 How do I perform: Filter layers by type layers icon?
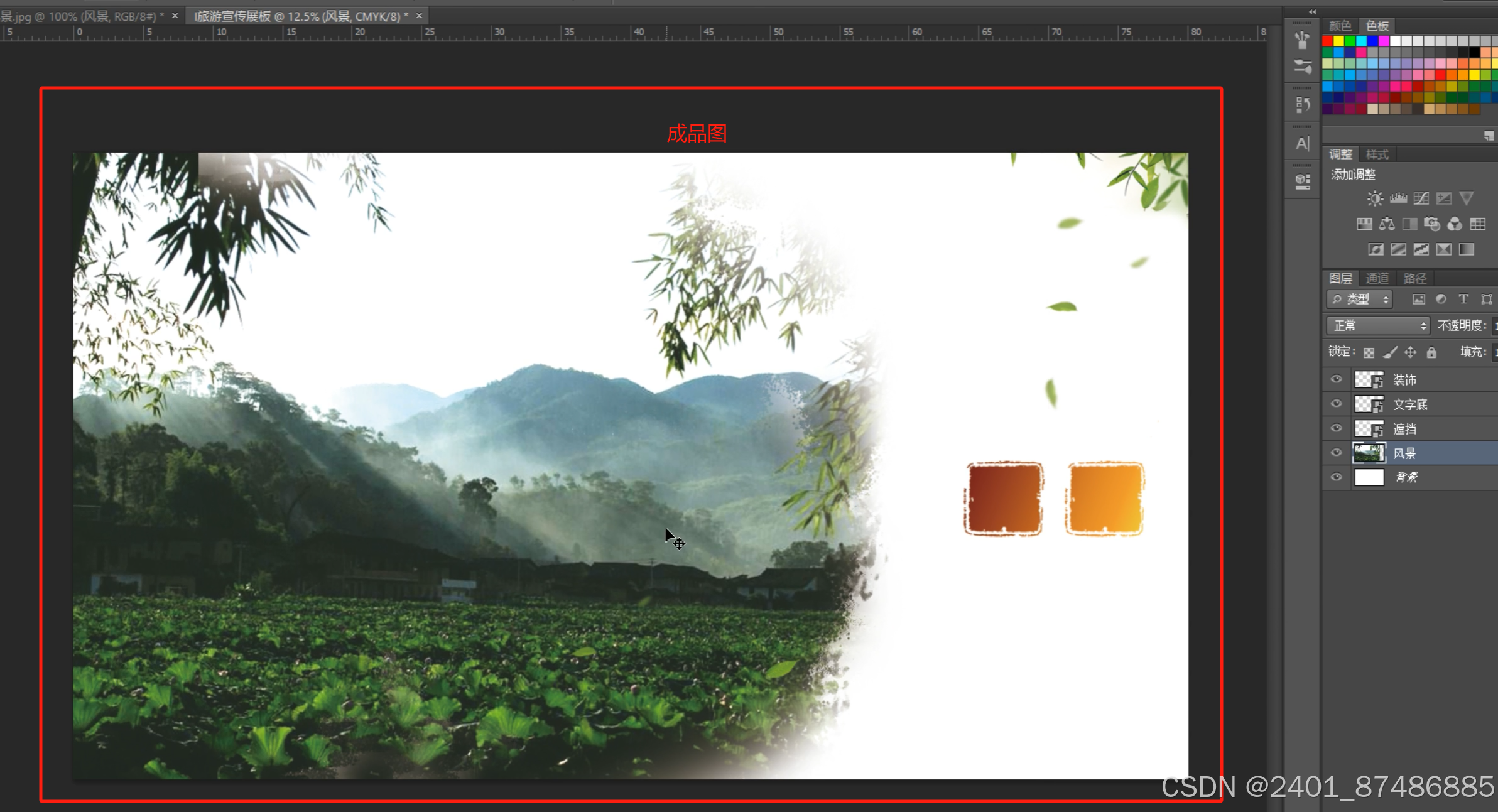click(1463, 300)
